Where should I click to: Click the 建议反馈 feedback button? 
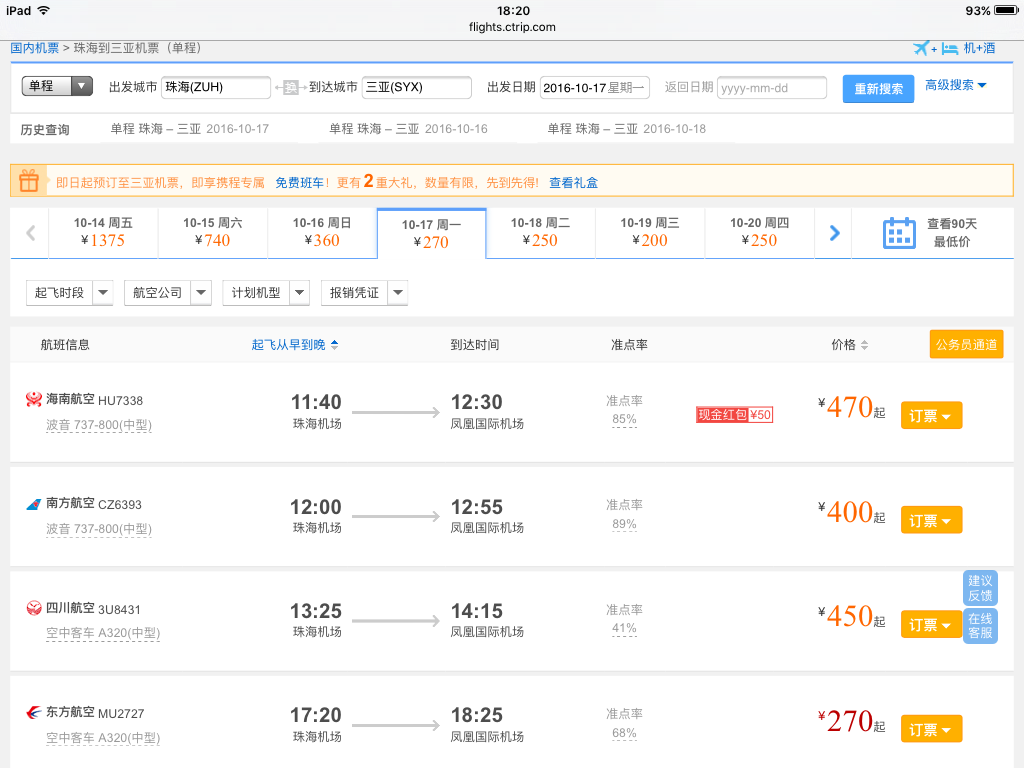pyautogui.click(x=980, y=588)
